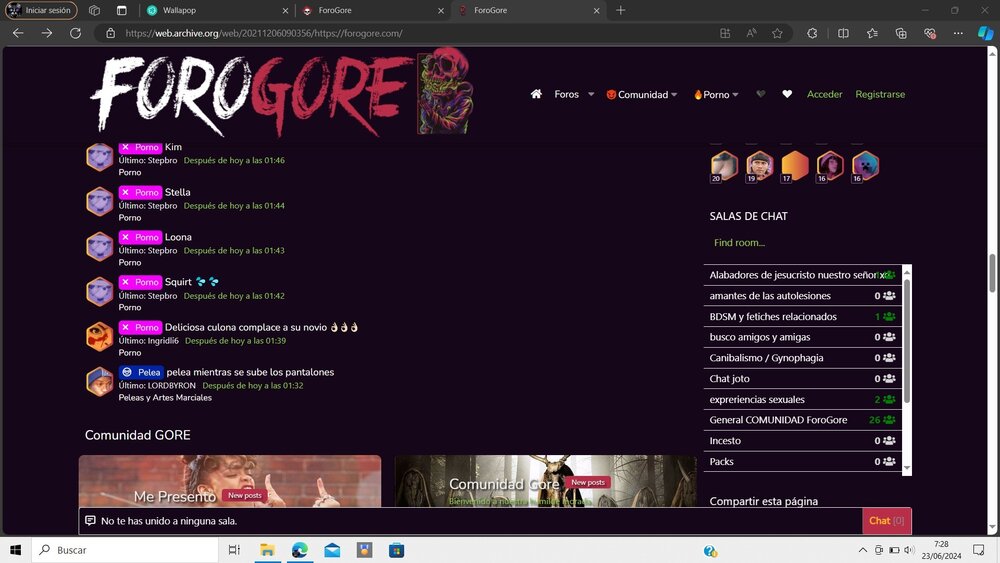Open browser extensions puzzle icon
This screenshot has width=1000, height=563.
[812, 33]
